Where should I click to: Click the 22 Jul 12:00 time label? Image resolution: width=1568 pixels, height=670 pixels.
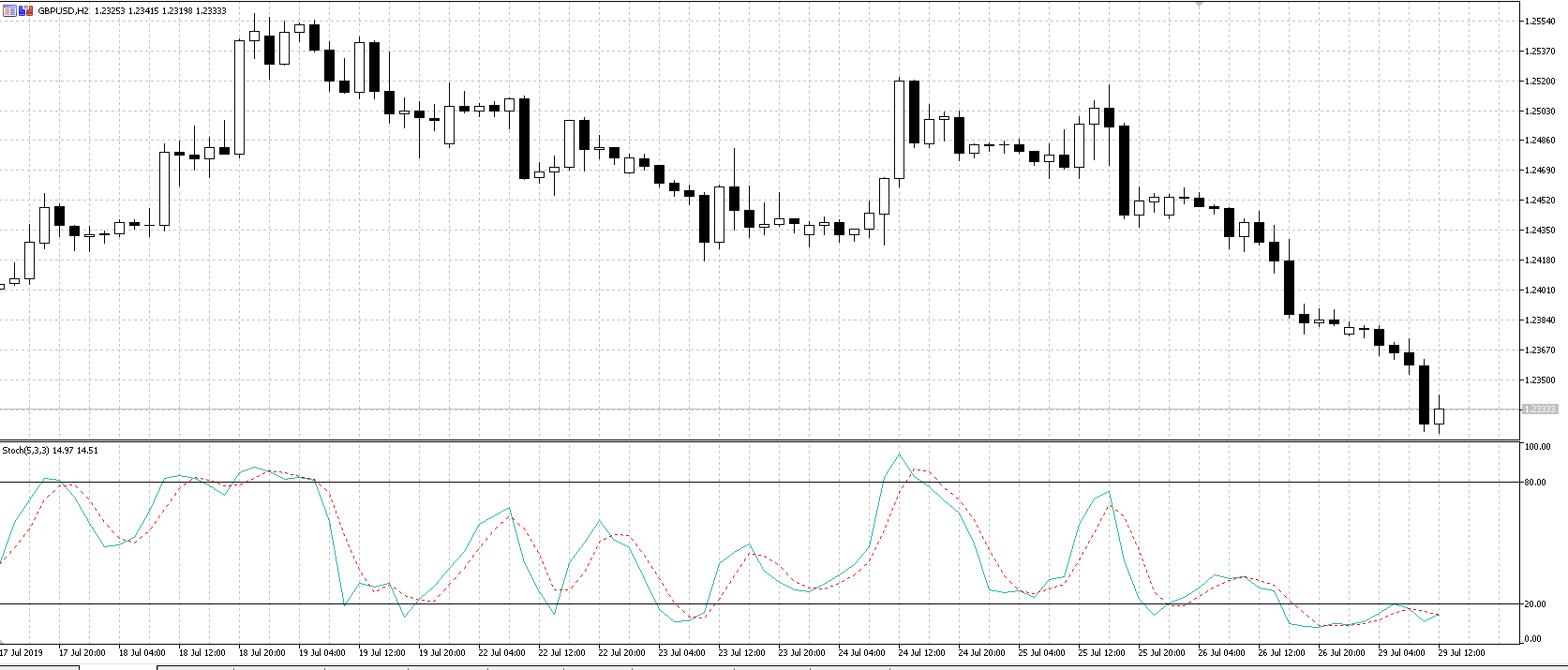point(562,653)
